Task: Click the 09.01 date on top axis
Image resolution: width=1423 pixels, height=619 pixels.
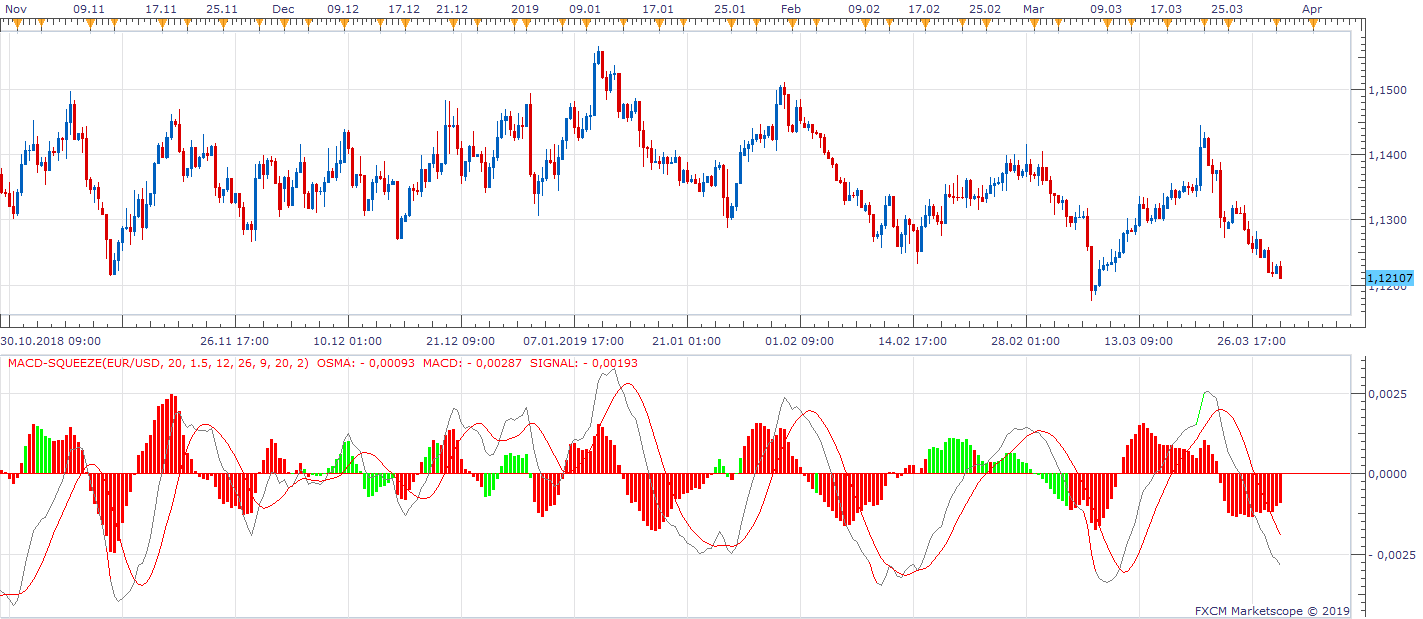Action: (585, 8)
